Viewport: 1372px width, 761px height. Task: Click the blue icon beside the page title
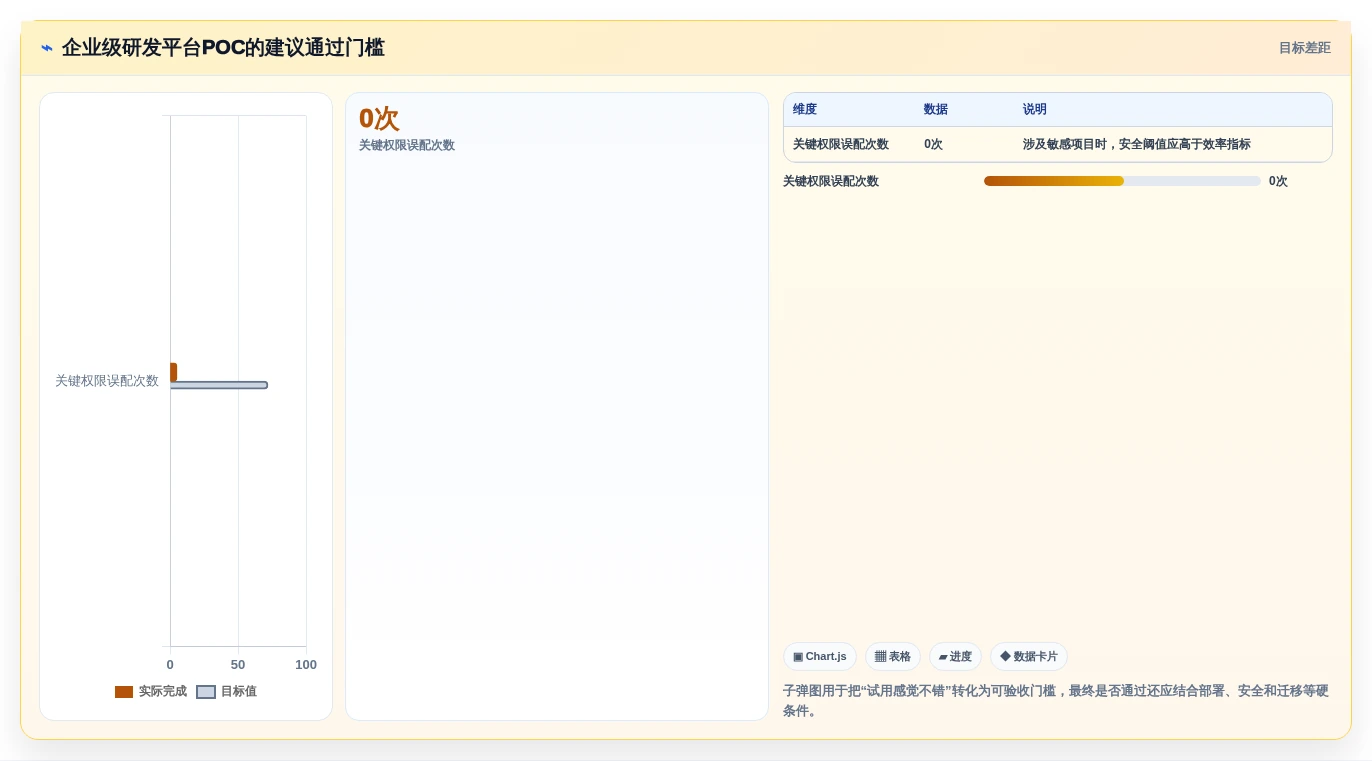pos(47,48)
